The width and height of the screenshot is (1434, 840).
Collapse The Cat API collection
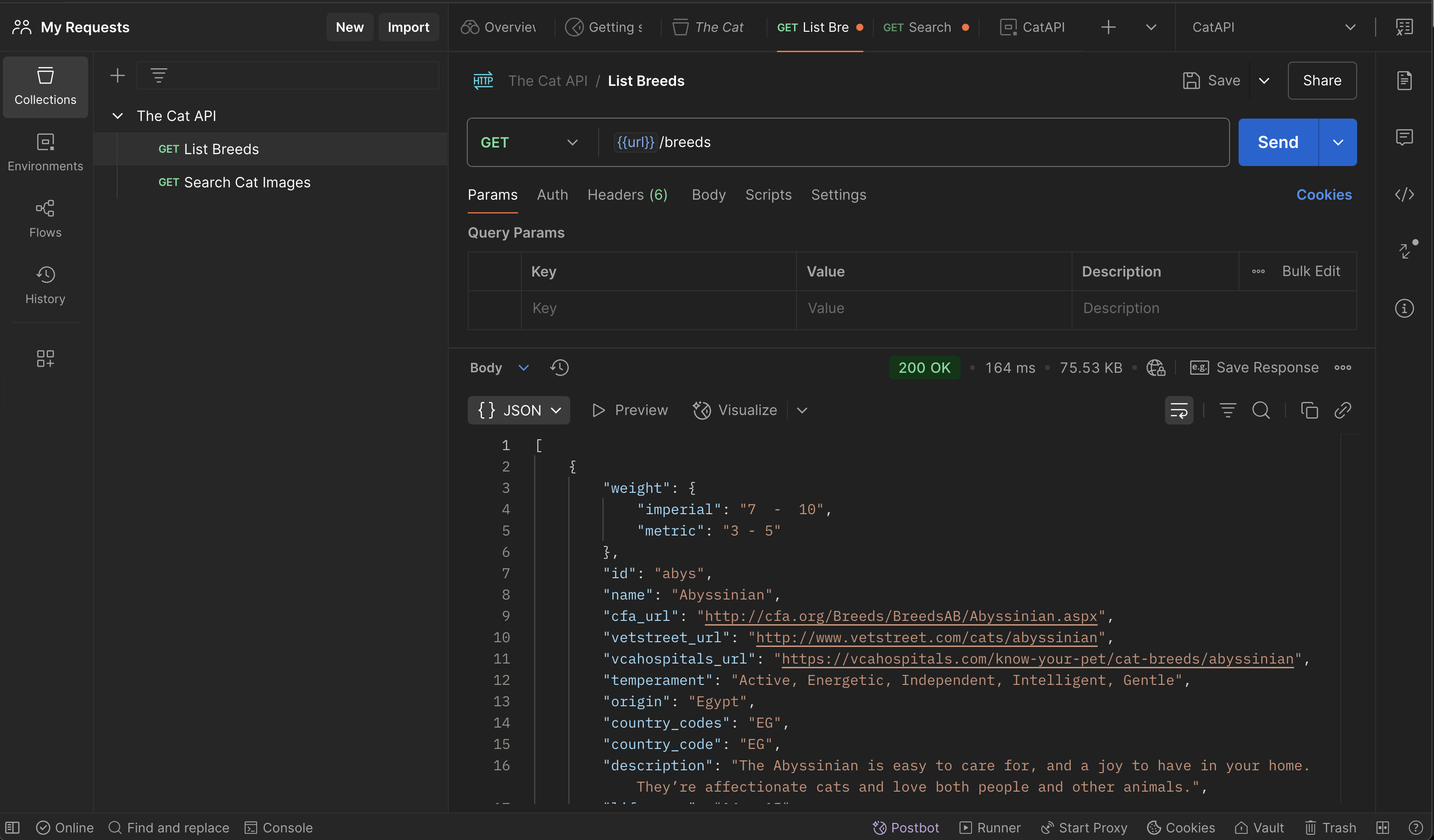(x=118, y=116)
